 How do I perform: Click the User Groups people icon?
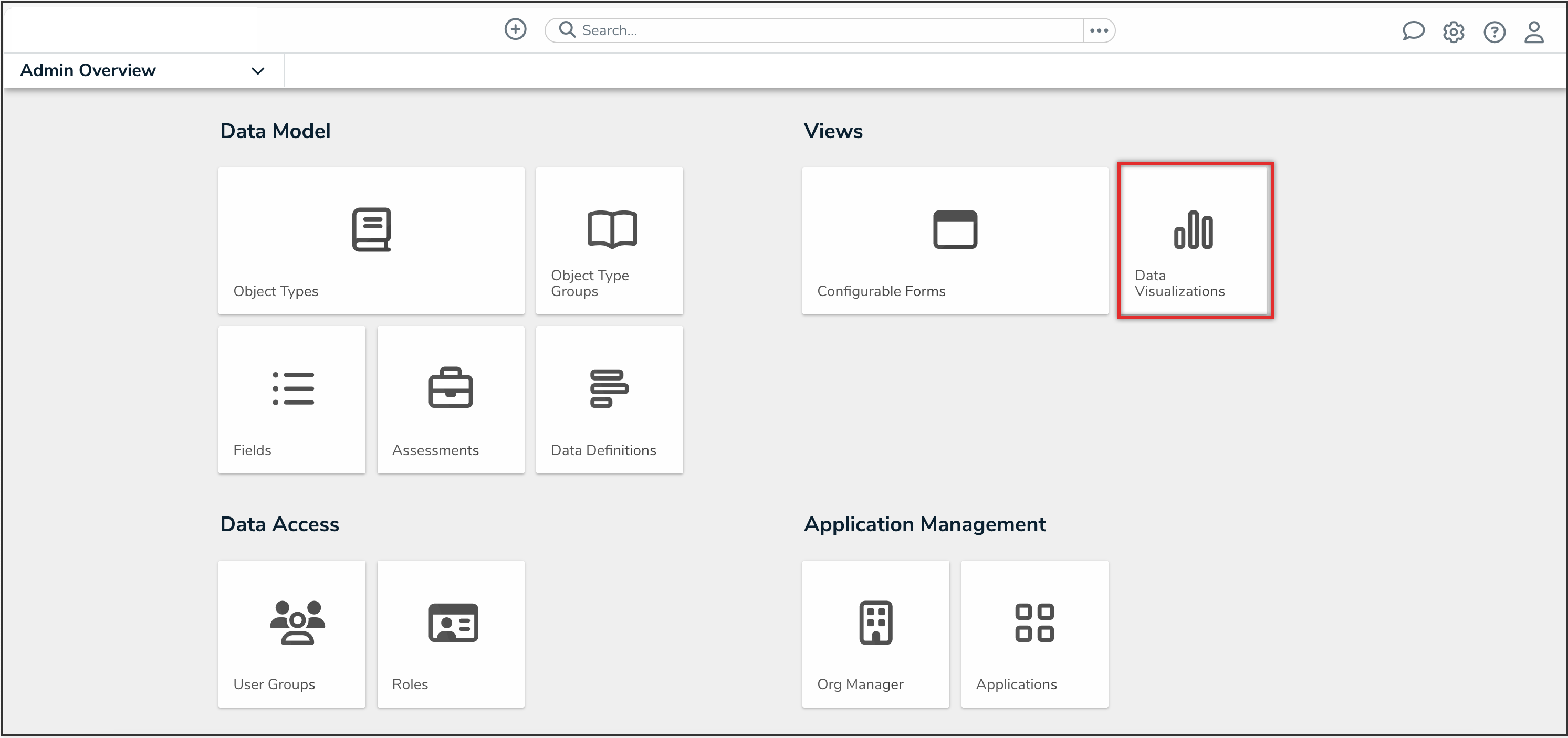[297, 622]
